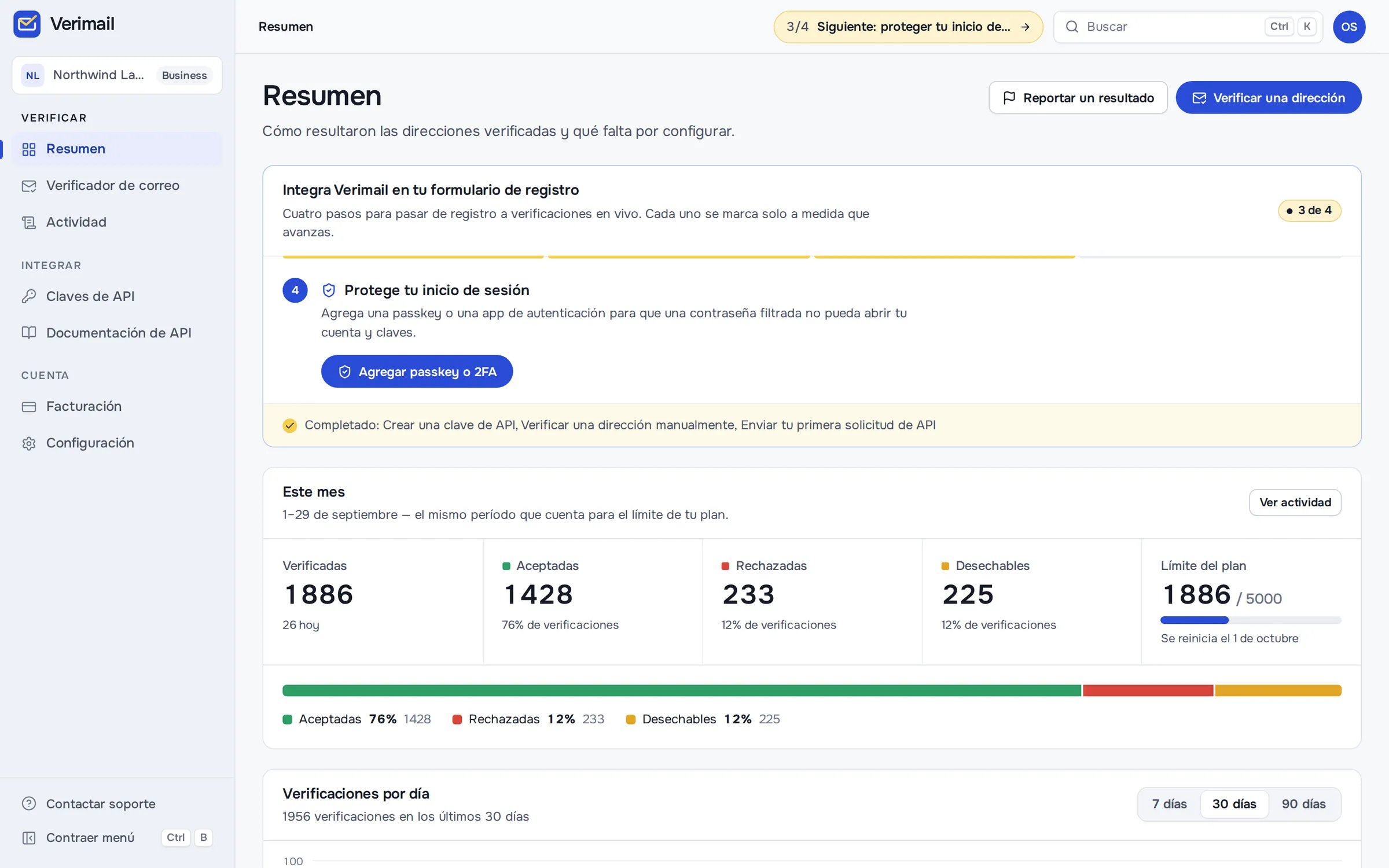This screenshot has width=1389, height=868.
Task: Click Agregar passkey o 2FA button
Action: (417, 372)
